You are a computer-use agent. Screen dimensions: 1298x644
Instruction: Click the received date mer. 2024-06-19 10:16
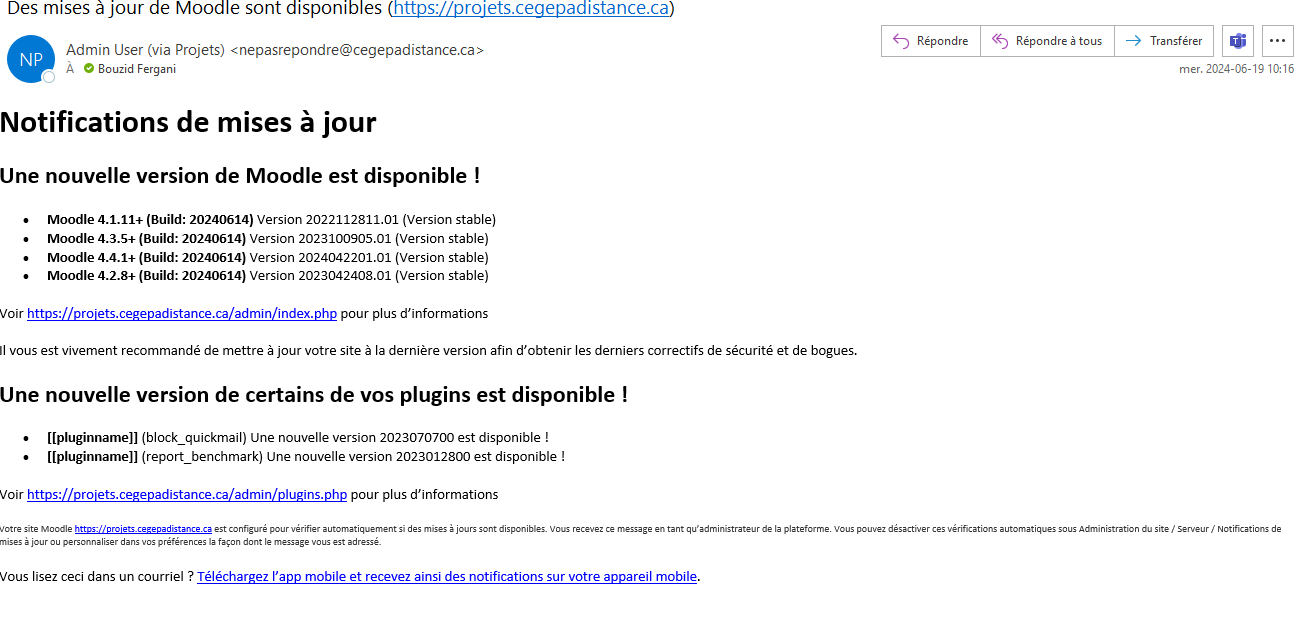click(1236, 69)
